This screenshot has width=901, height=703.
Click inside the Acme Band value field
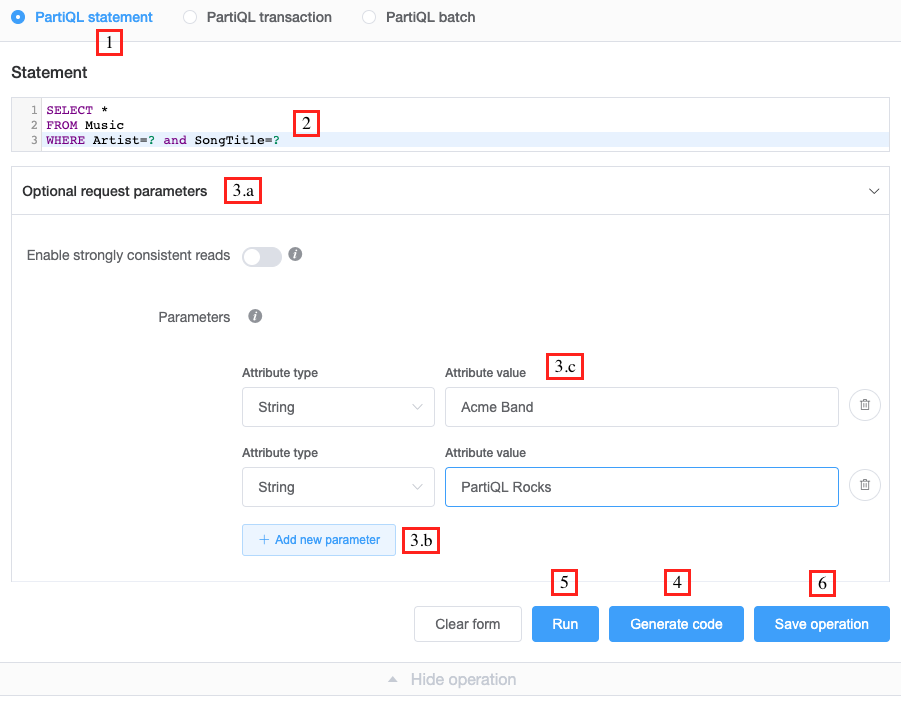tap(641, 407)
